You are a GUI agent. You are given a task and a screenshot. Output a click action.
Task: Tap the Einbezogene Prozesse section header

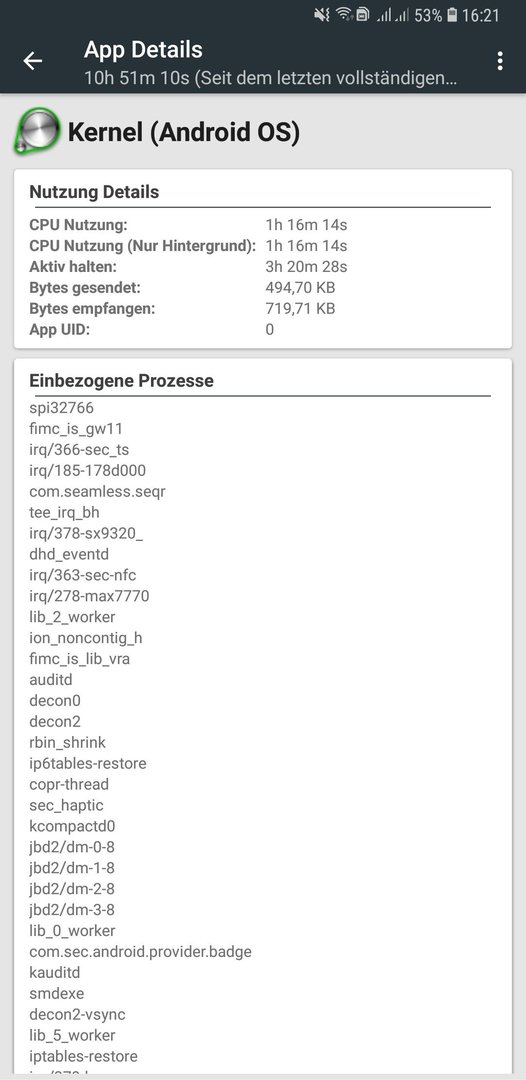pyautogui.click(x=121, y=380)
